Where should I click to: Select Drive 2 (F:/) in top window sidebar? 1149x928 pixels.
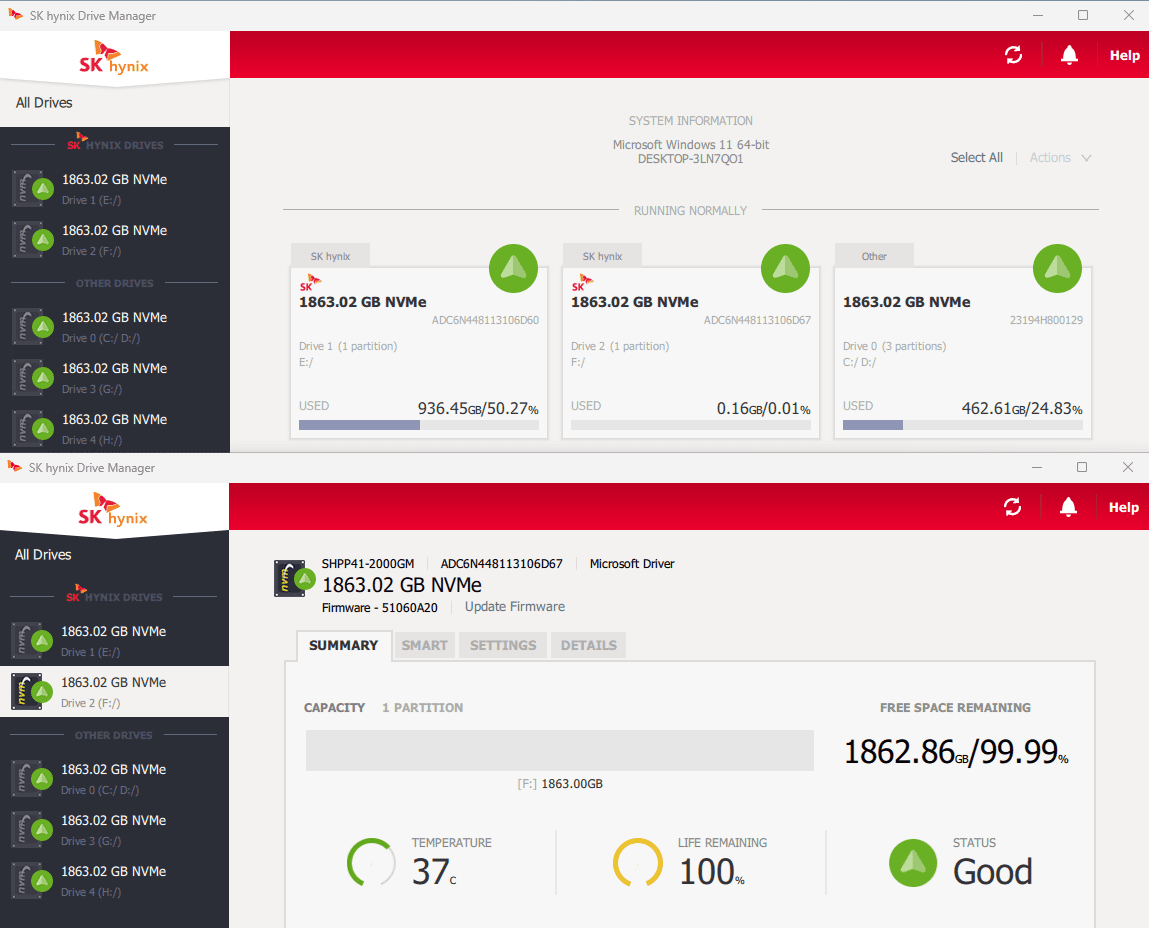(x=115, y=240)
